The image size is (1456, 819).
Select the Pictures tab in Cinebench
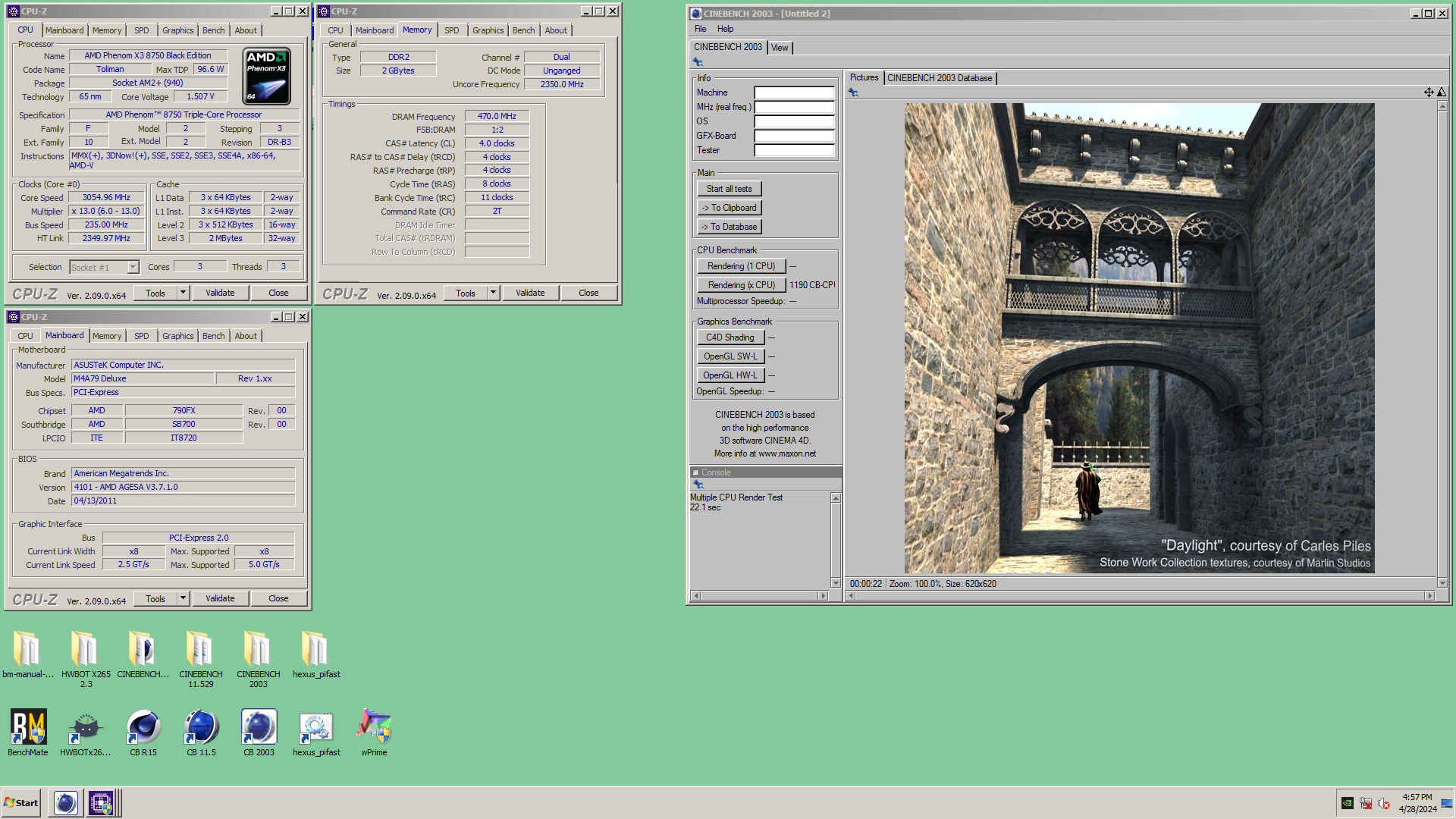(x=864, y=77)
